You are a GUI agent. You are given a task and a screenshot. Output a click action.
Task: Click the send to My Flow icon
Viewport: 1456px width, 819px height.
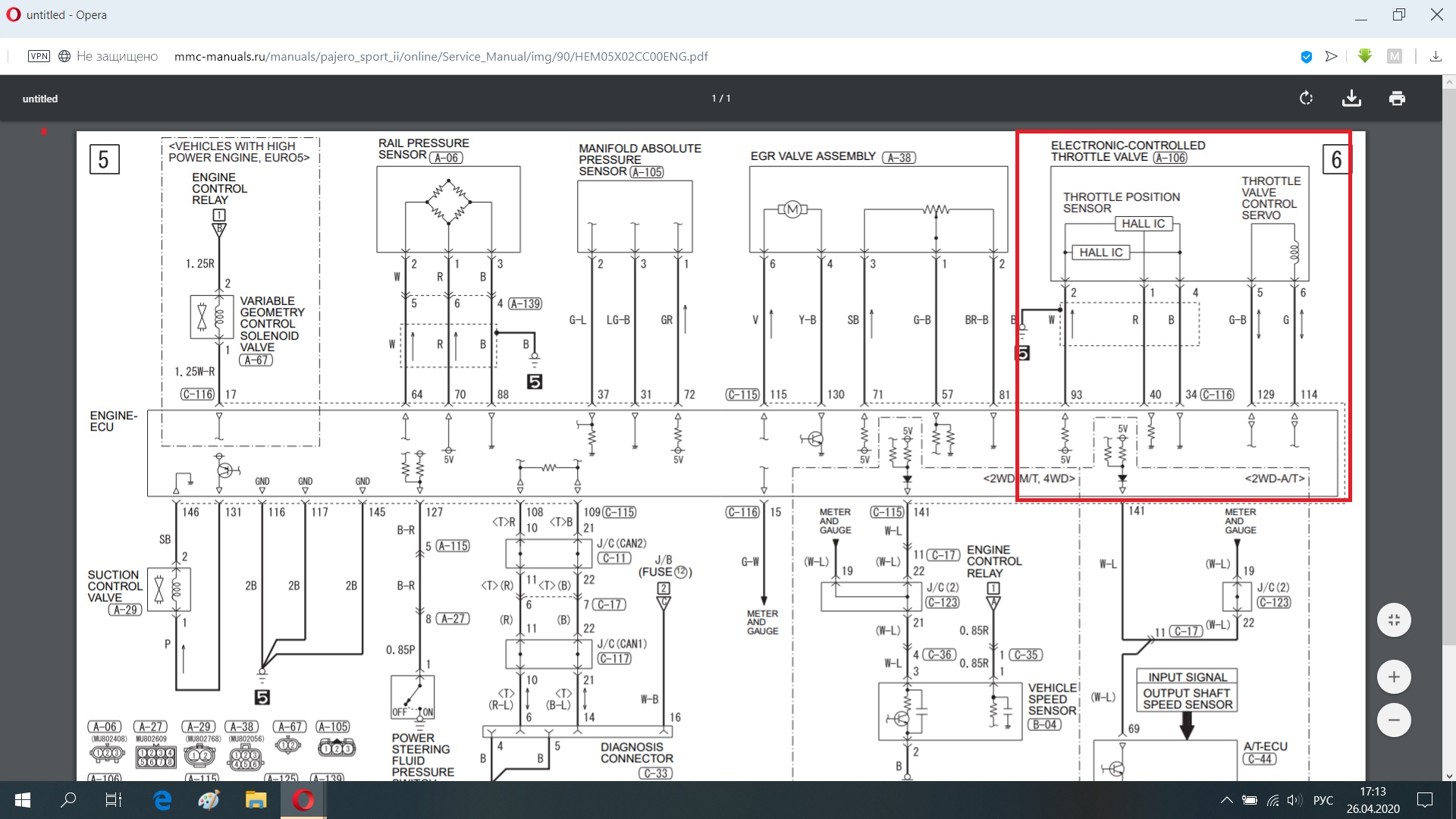(x=1331, y=56)
